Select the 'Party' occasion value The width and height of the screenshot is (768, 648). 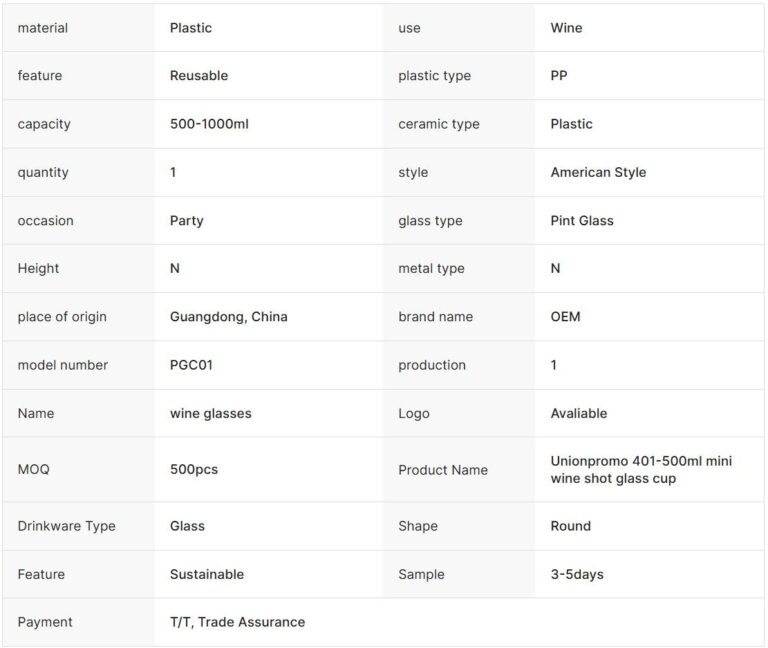point(187,220)
